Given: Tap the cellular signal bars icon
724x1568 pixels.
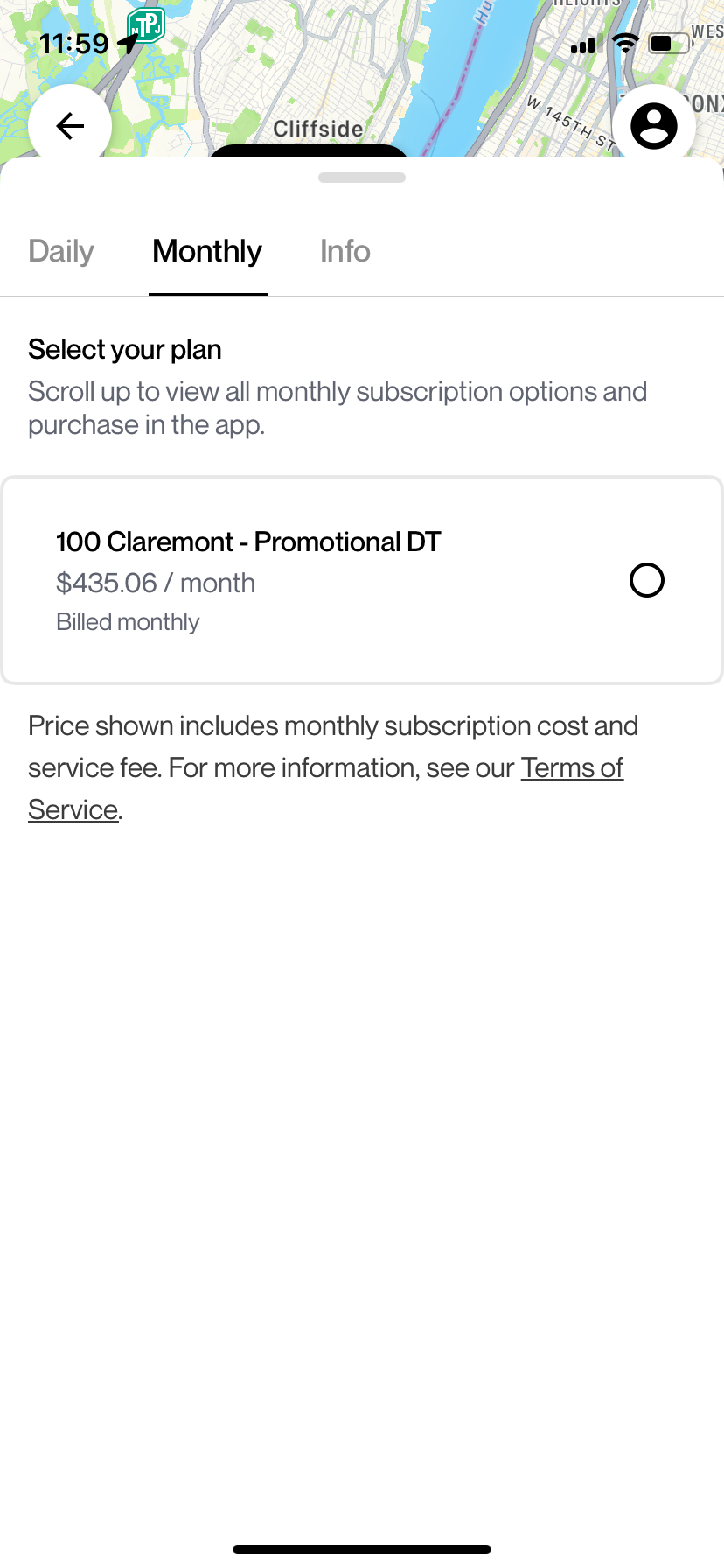Looking at the screenshot, I should (583, 45).
